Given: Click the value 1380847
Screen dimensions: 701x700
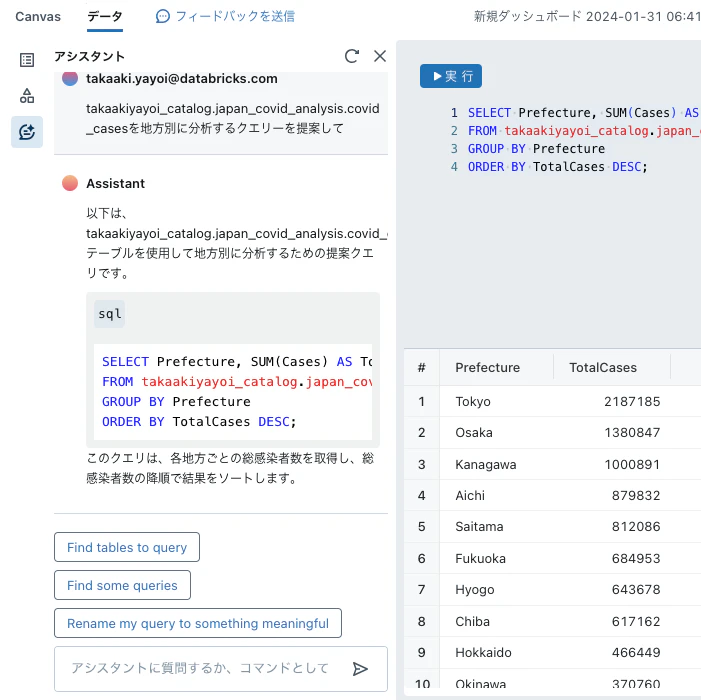Looking at the screenshot, I should [632, 433].
